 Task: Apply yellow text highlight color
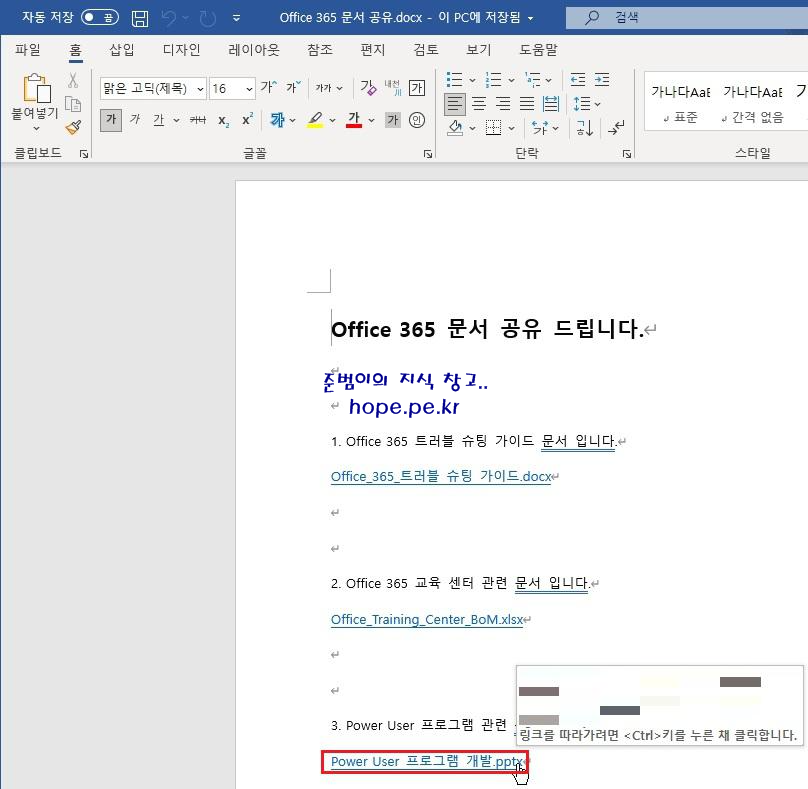click(x=315, y=120)
